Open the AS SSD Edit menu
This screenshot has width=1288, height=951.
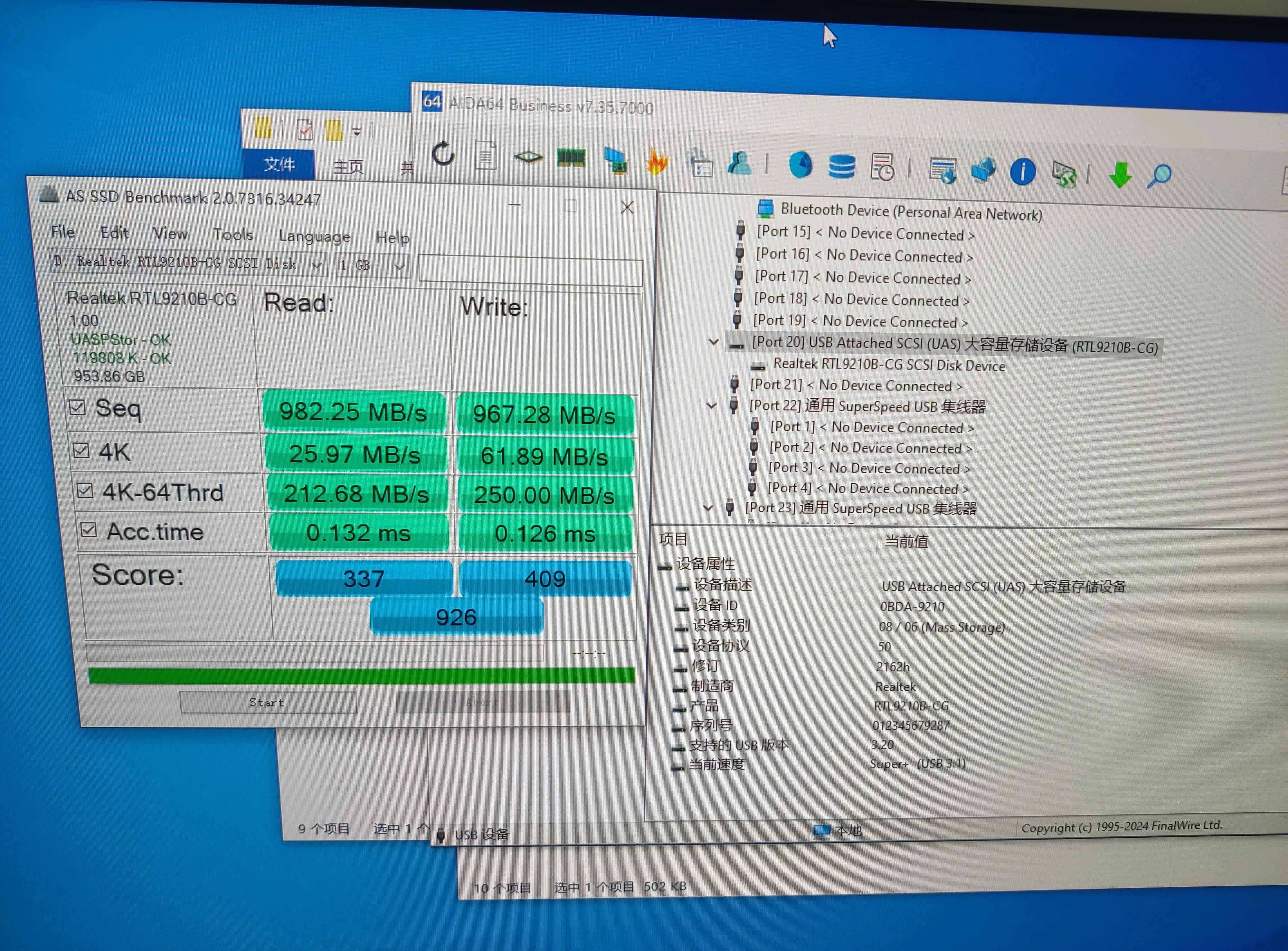pos(114,232)
